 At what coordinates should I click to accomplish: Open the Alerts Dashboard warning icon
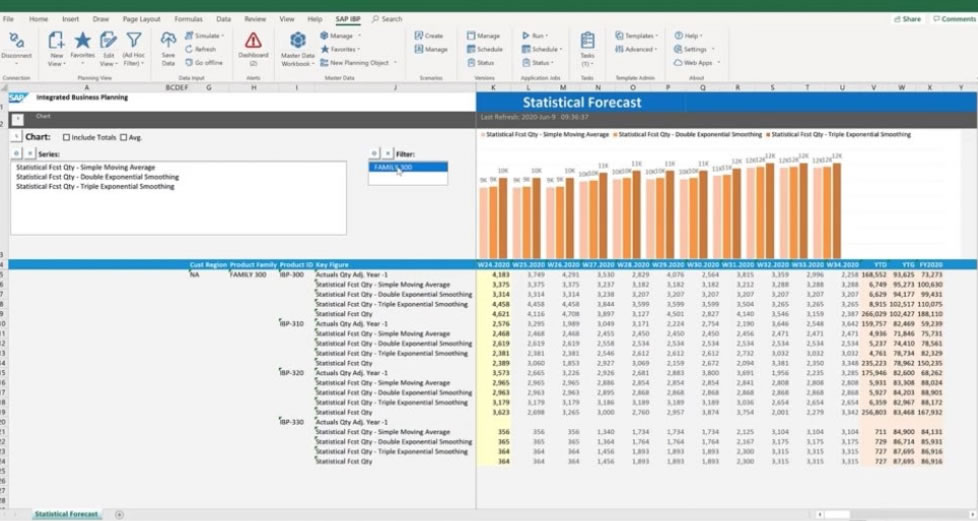253,41
